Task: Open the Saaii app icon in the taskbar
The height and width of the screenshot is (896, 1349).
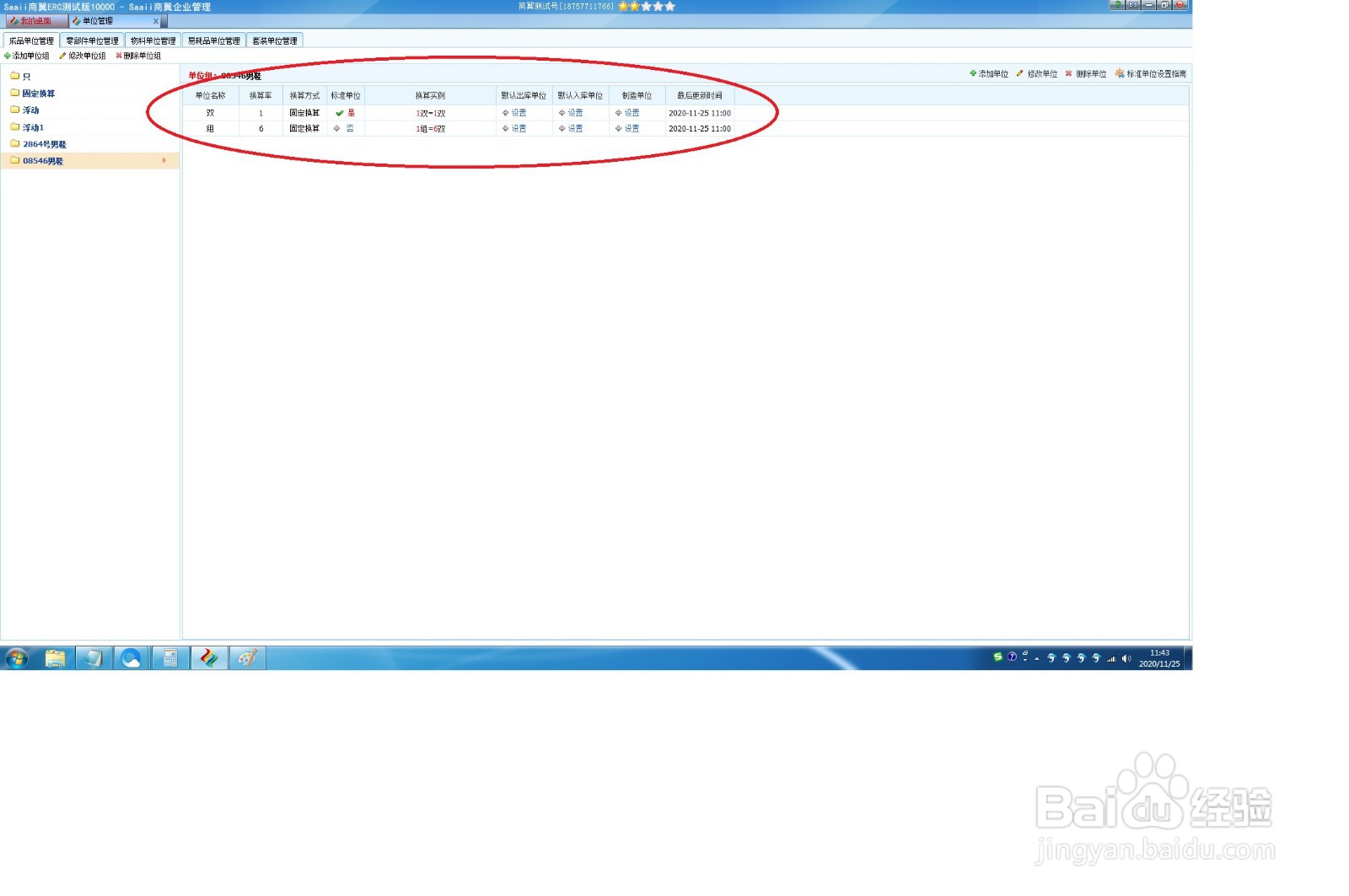Action: pyautogui.click(x=209, y=658)
